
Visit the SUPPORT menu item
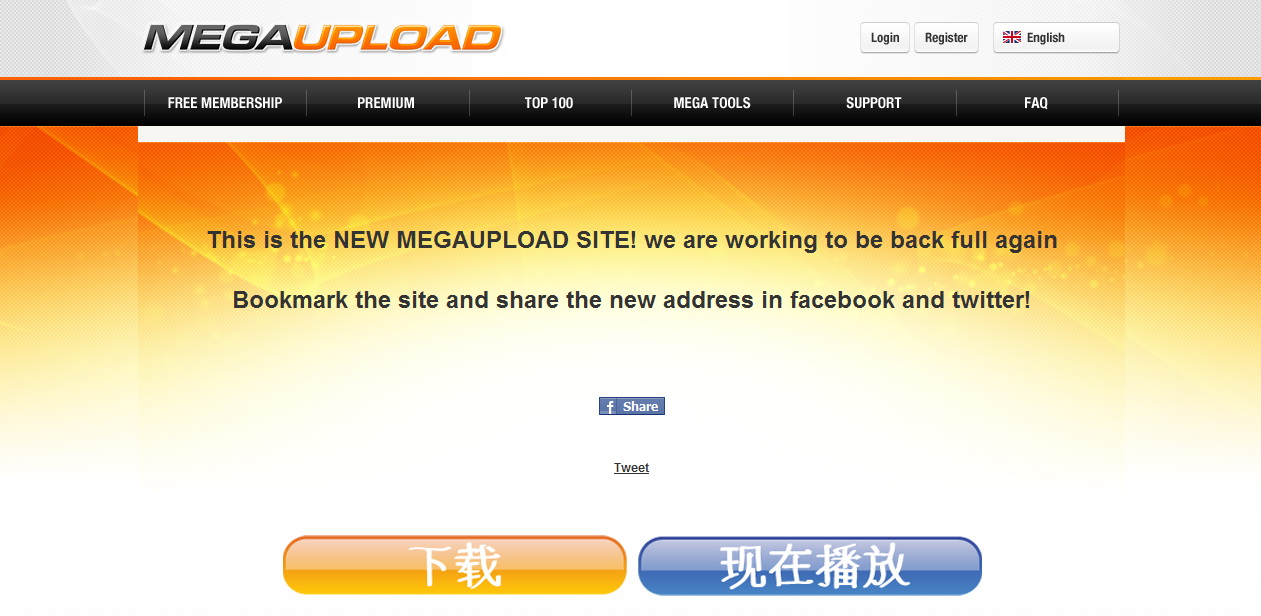click(x=874, y=103)
